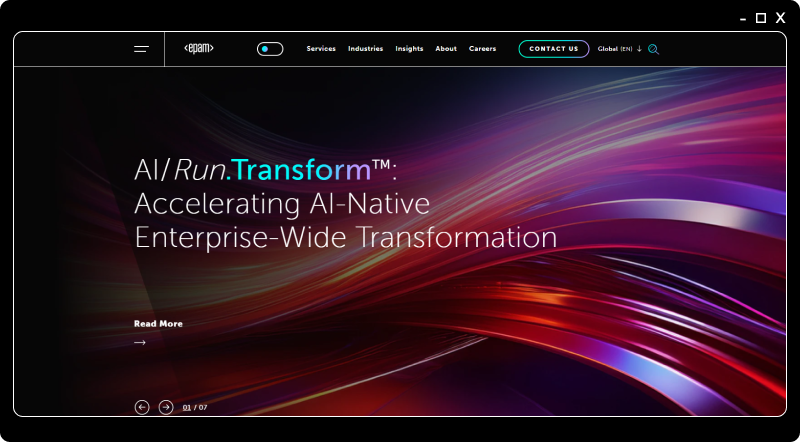Maximize the browser window
Image resolution: width=800 pixels, height=442 pixels.
(x=761, y=17)
